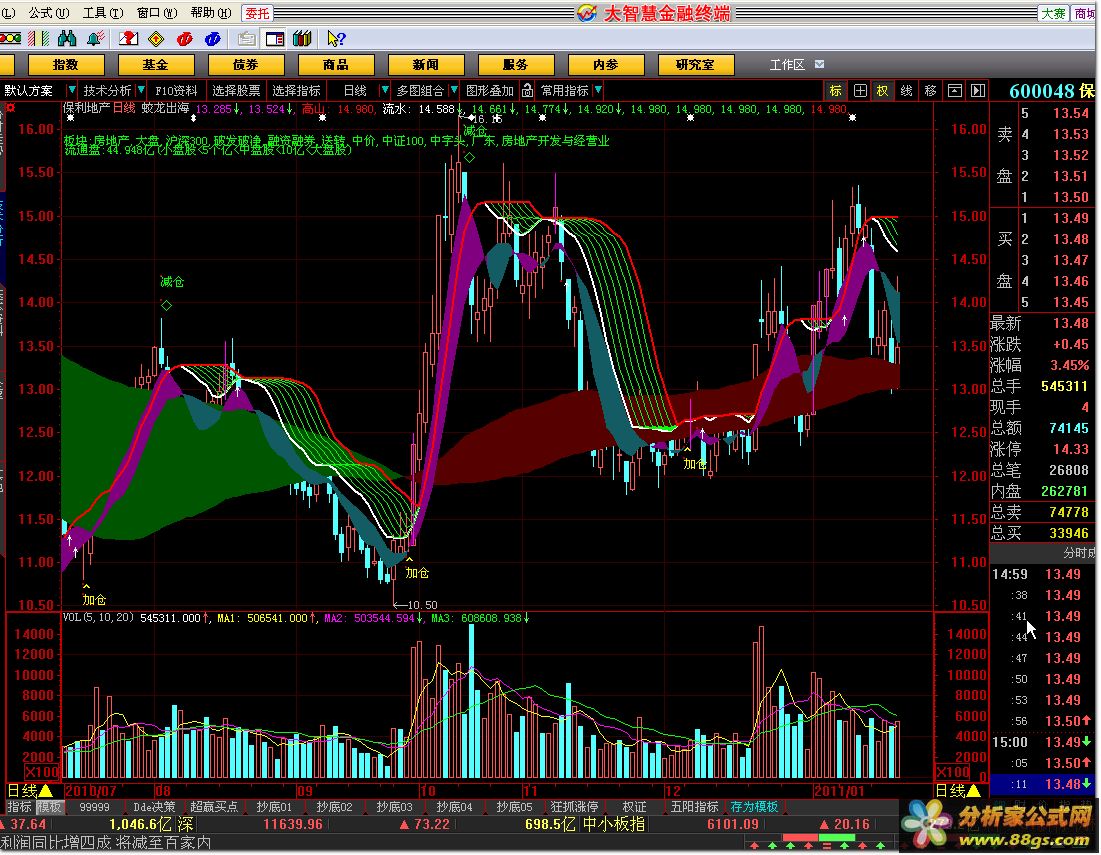Image resolution: width=1101 pixels, height=855 pixels.
Task: Open the binoculars search tool
Action: click(67, 38)
